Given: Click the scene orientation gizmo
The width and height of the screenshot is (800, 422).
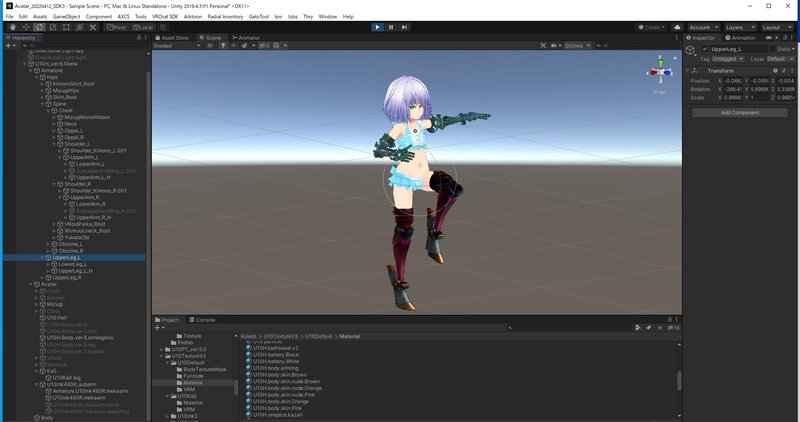Looking at the screenshot, I should [x=661, y=70].
